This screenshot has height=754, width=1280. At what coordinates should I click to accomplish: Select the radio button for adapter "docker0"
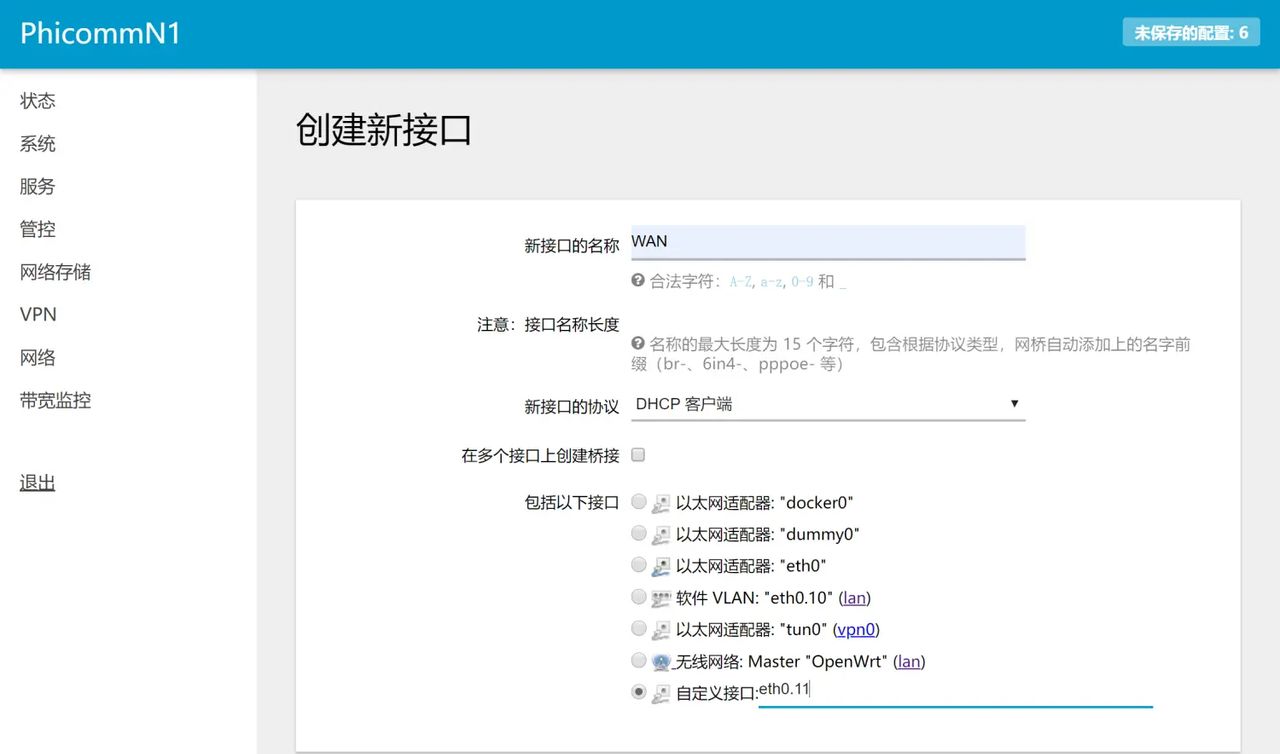(638, 502)
